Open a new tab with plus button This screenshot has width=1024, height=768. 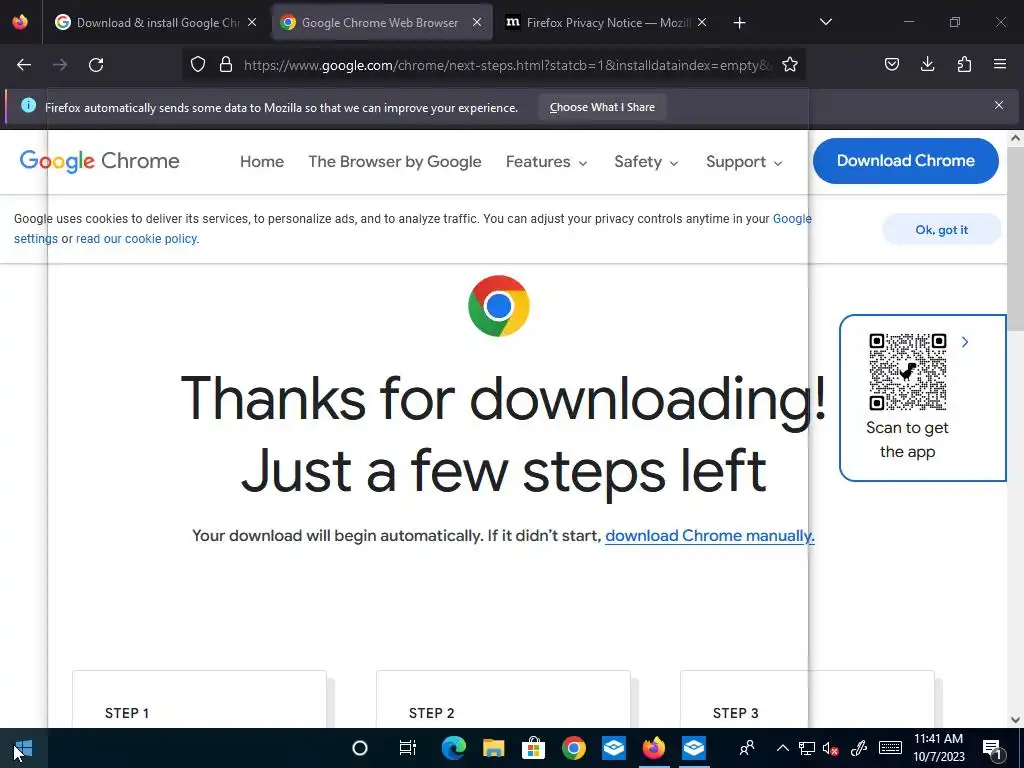739,23
